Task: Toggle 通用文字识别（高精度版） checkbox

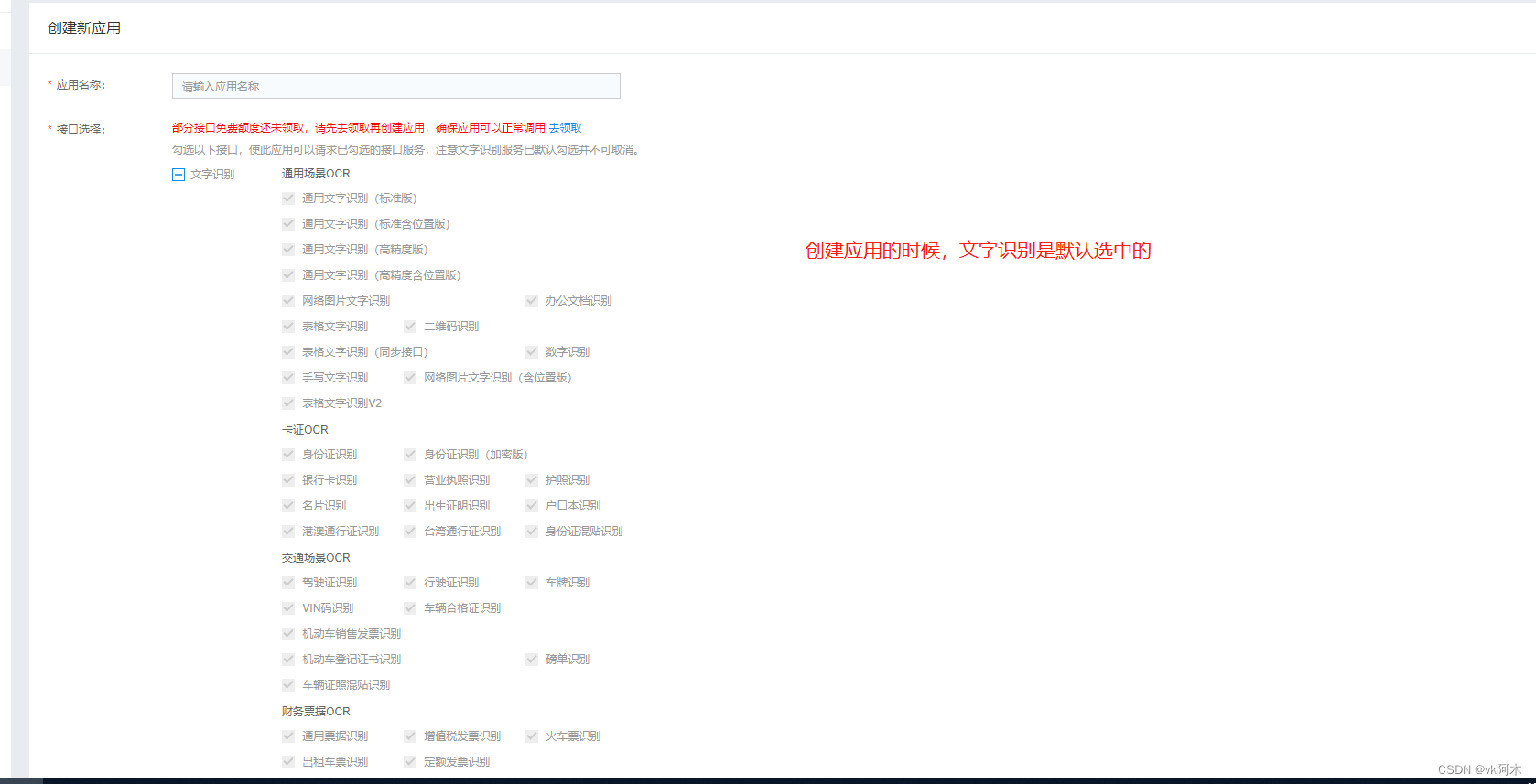Action: click(x=288, y=250)
